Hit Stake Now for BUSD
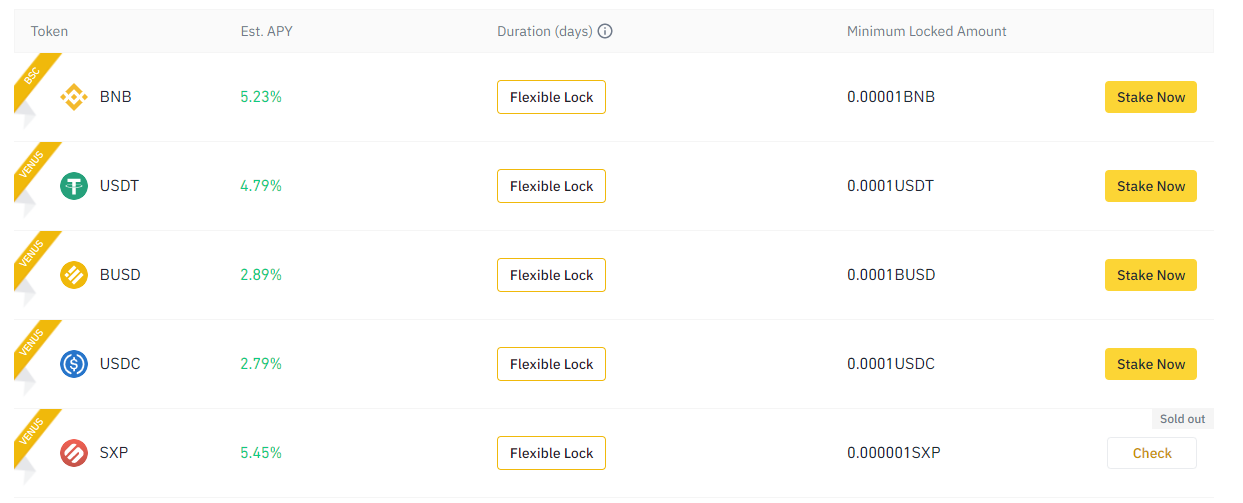The height and width of the screenshot is (503, 1243). tap(1150, 275)
